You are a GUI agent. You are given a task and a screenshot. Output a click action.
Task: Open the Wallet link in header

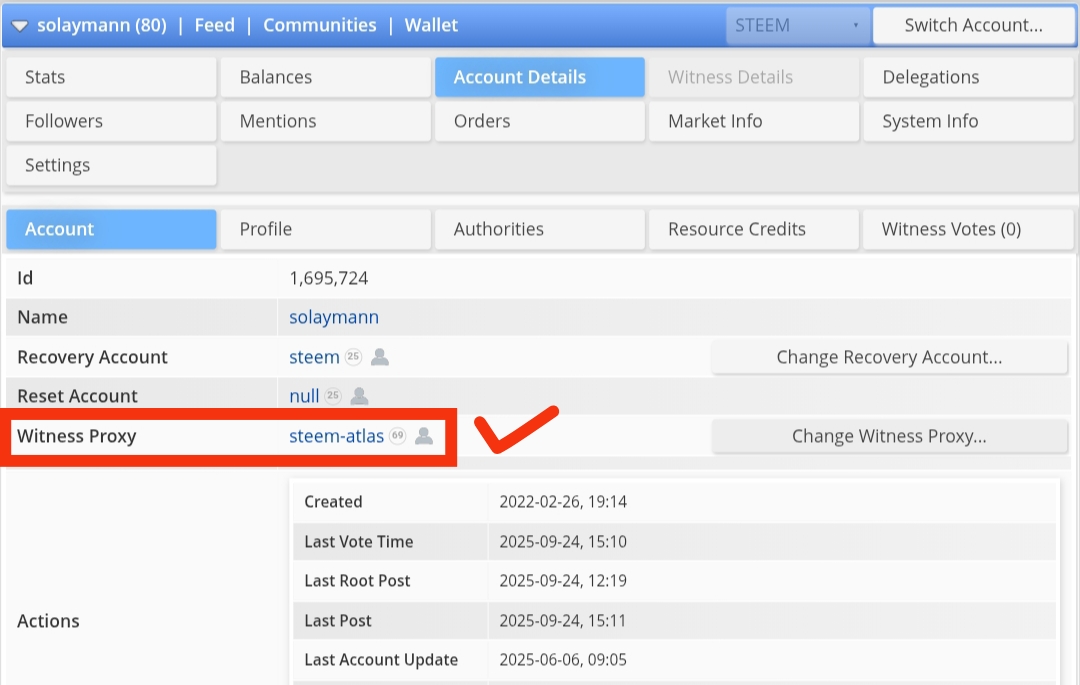pyautogui.click(x=431, y=25)
